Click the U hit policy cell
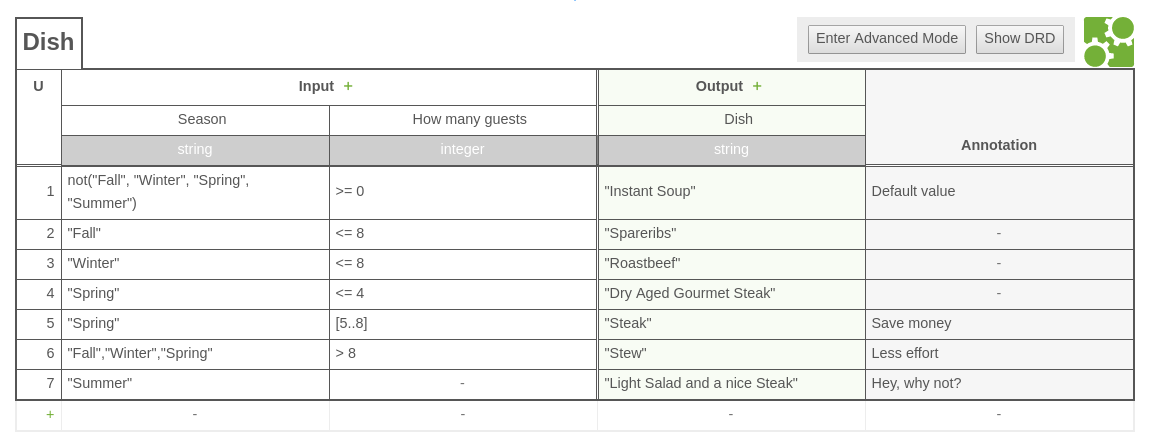Image resolution: width=1154 pixels, height=444 pixels. (38, 87)
